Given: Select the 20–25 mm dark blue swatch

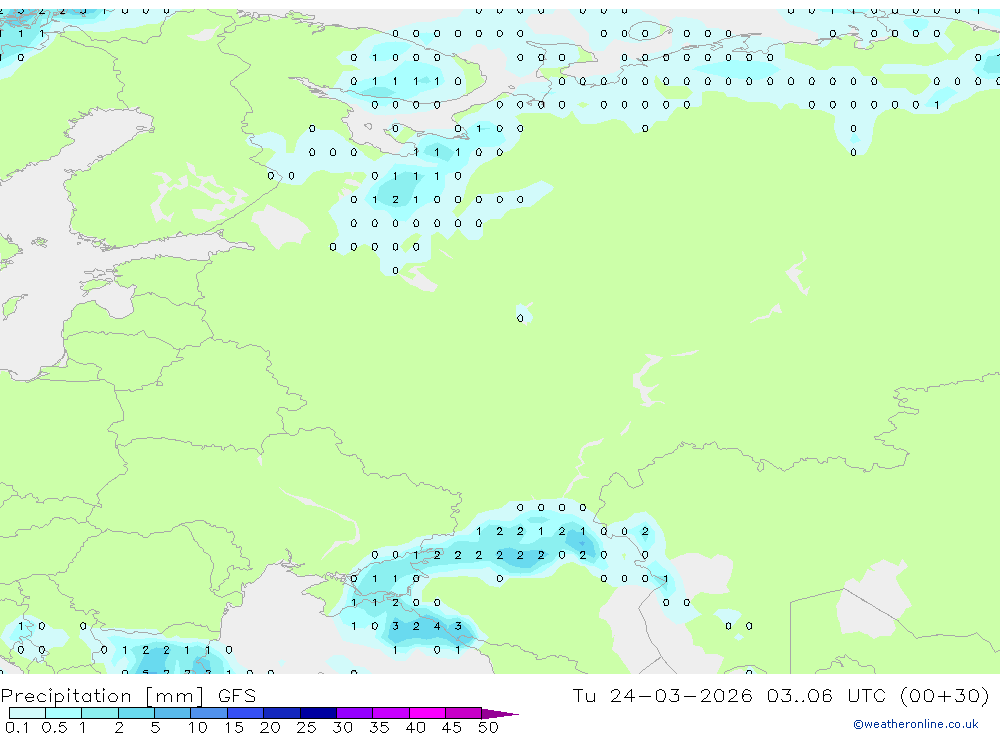Looking at the screenshot, I should tap(282, 713).
